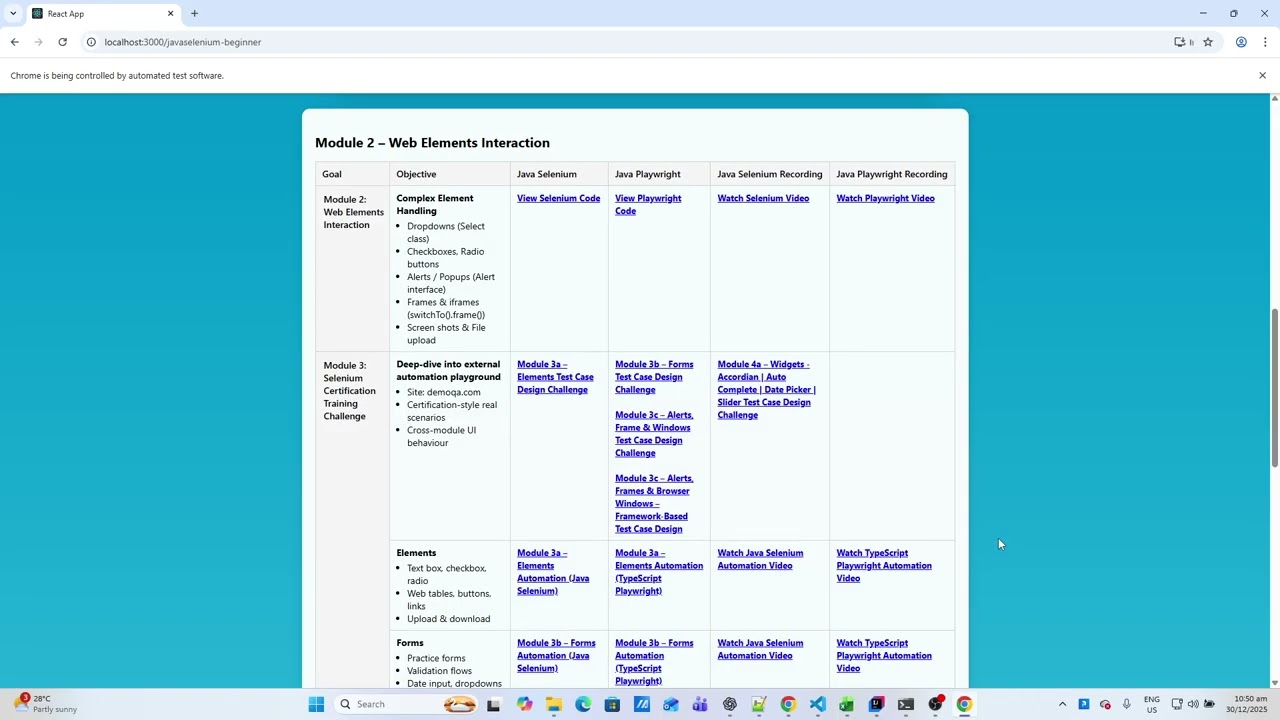Open Module 3b – Forms Test Case Design Challenge

[654, 377]
